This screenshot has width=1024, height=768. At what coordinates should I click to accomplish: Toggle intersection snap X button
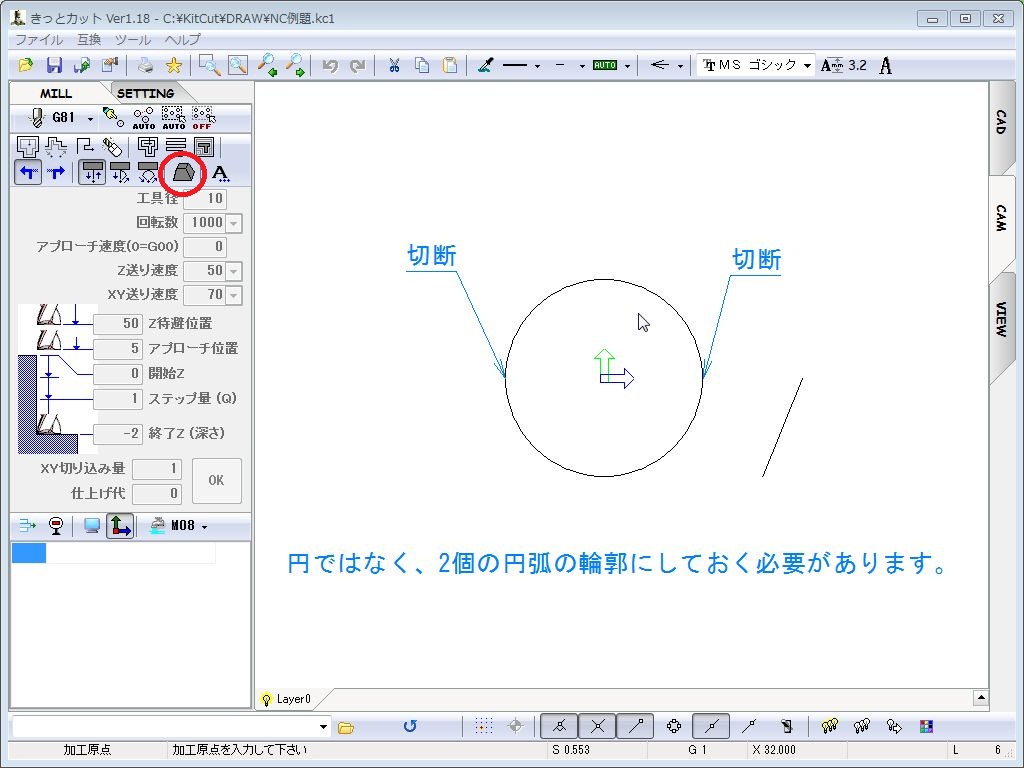[598, 726]
